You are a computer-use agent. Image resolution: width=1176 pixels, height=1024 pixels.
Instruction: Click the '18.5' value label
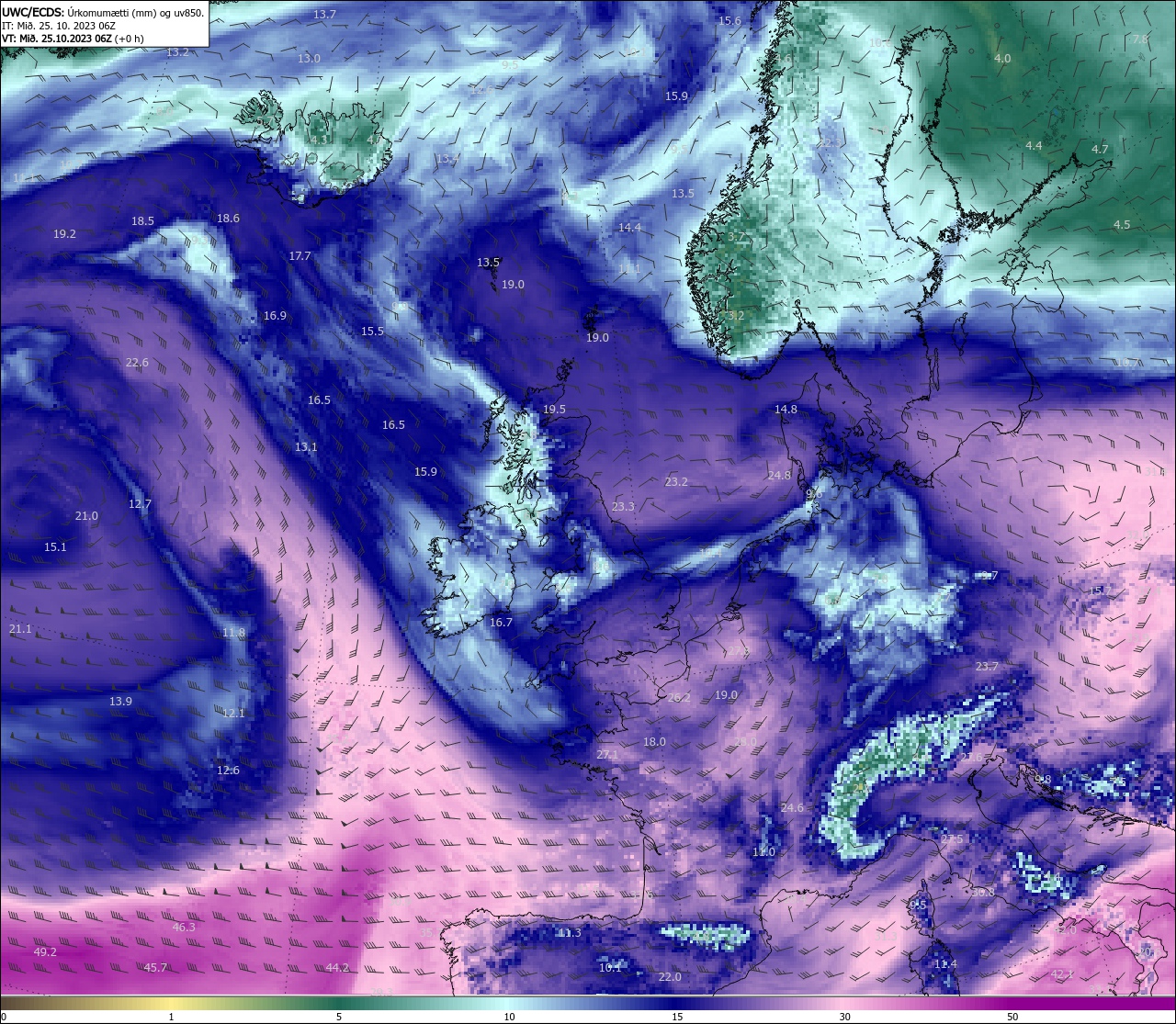142,221
